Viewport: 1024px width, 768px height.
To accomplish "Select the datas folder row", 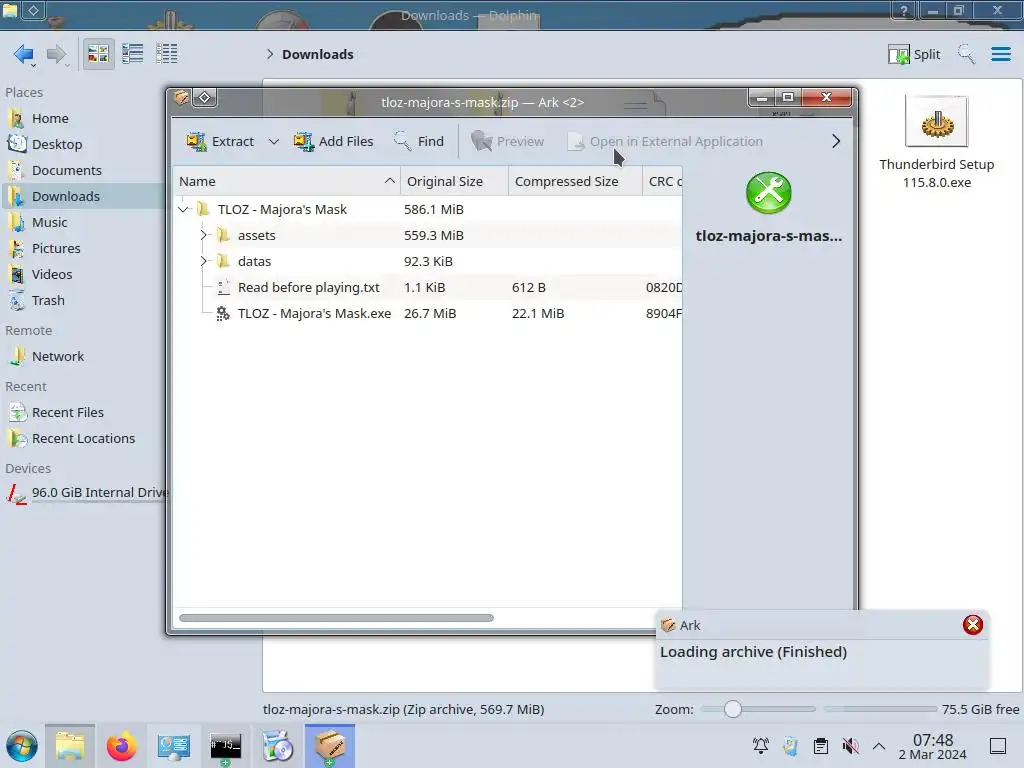I will (428, 261).
